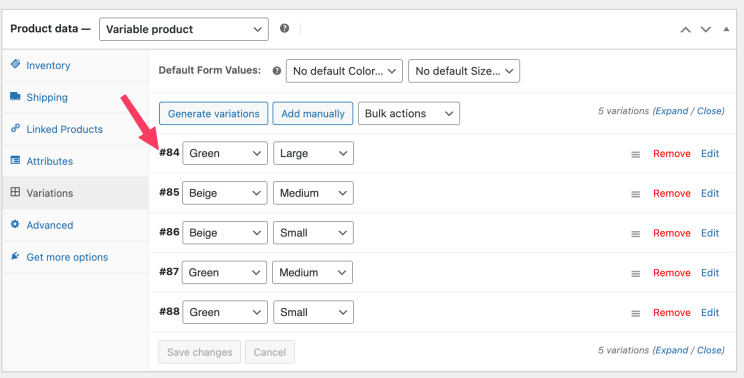Click the bottom Close variations link

tap(709, 350)
